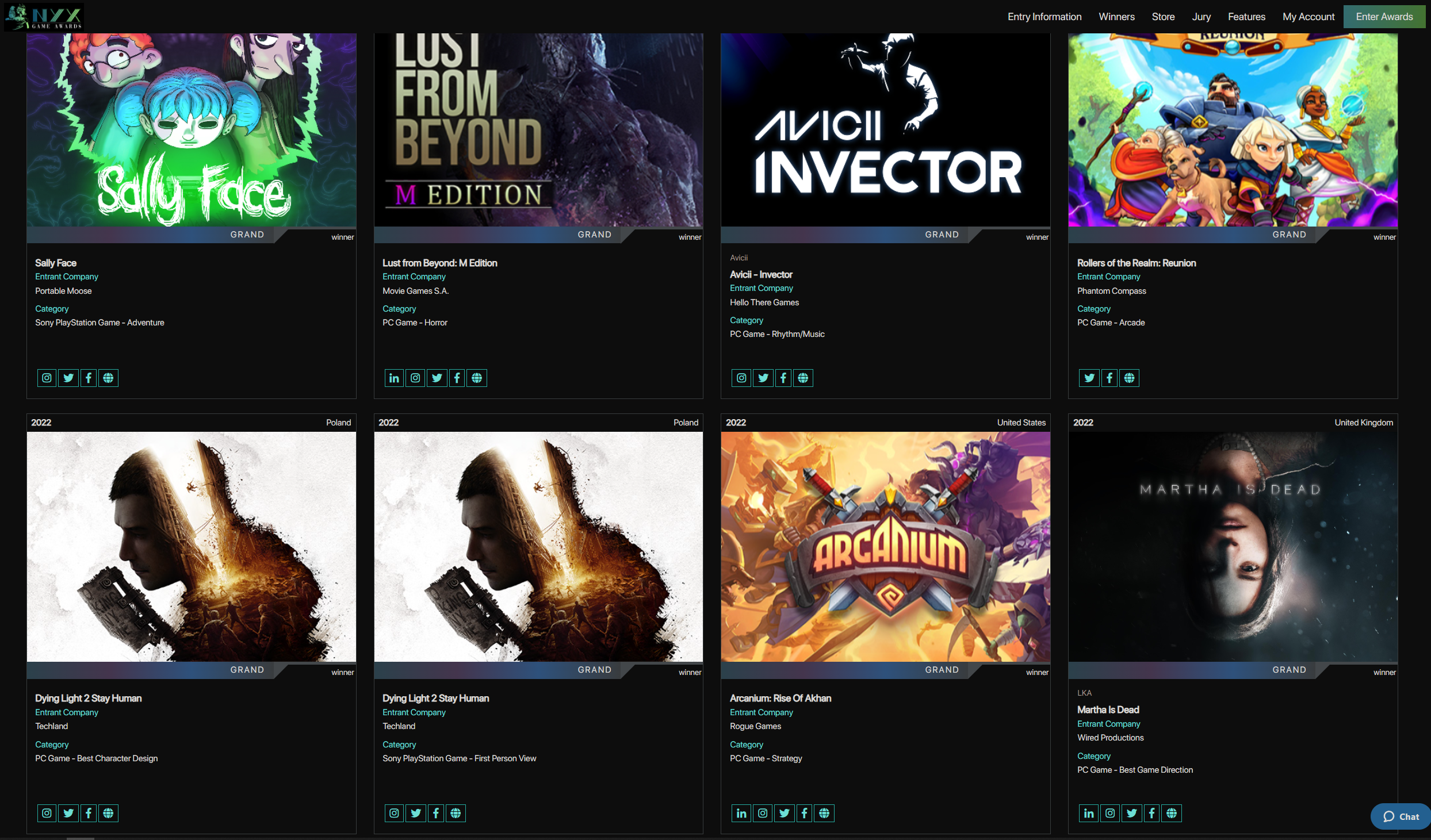Open Winners menu
Screen dimensions: 1431x840
pos(1116,17)
